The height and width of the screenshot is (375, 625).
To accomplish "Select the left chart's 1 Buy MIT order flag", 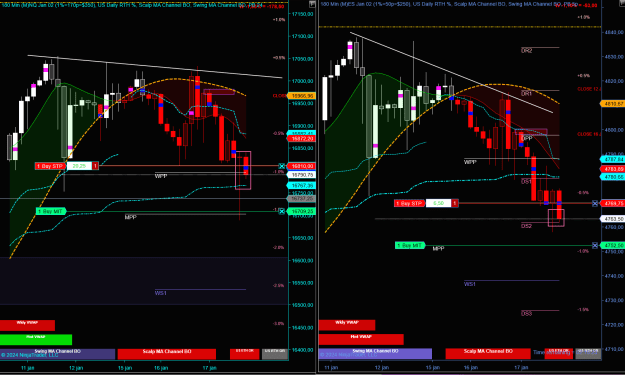I will point(51,211).
